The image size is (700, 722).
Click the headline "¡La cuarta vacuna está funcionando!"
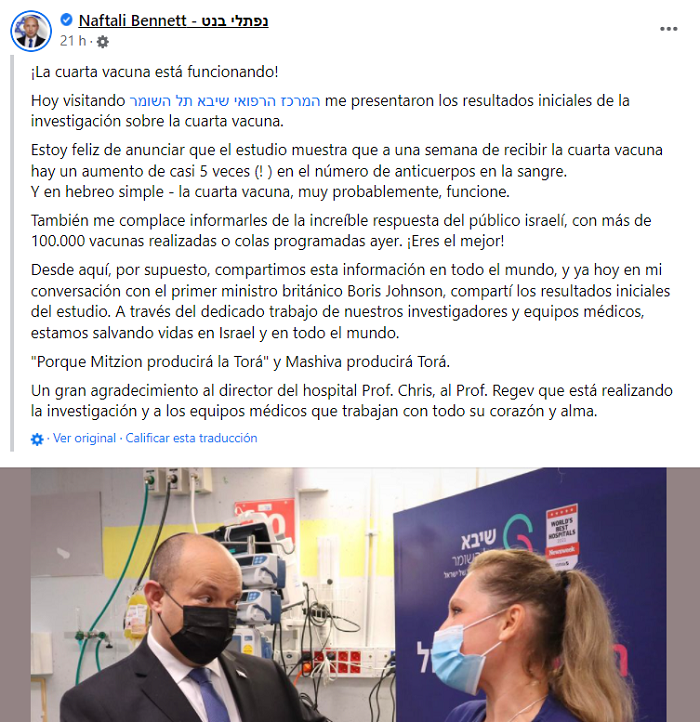point(154,72)
